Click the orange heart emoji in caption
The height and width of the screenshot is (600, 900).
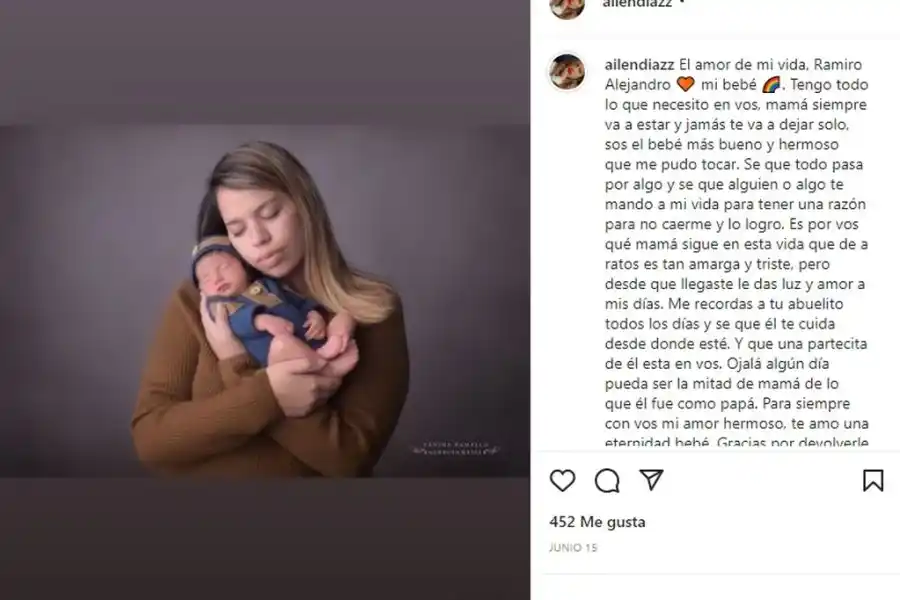tap(685, 84)
